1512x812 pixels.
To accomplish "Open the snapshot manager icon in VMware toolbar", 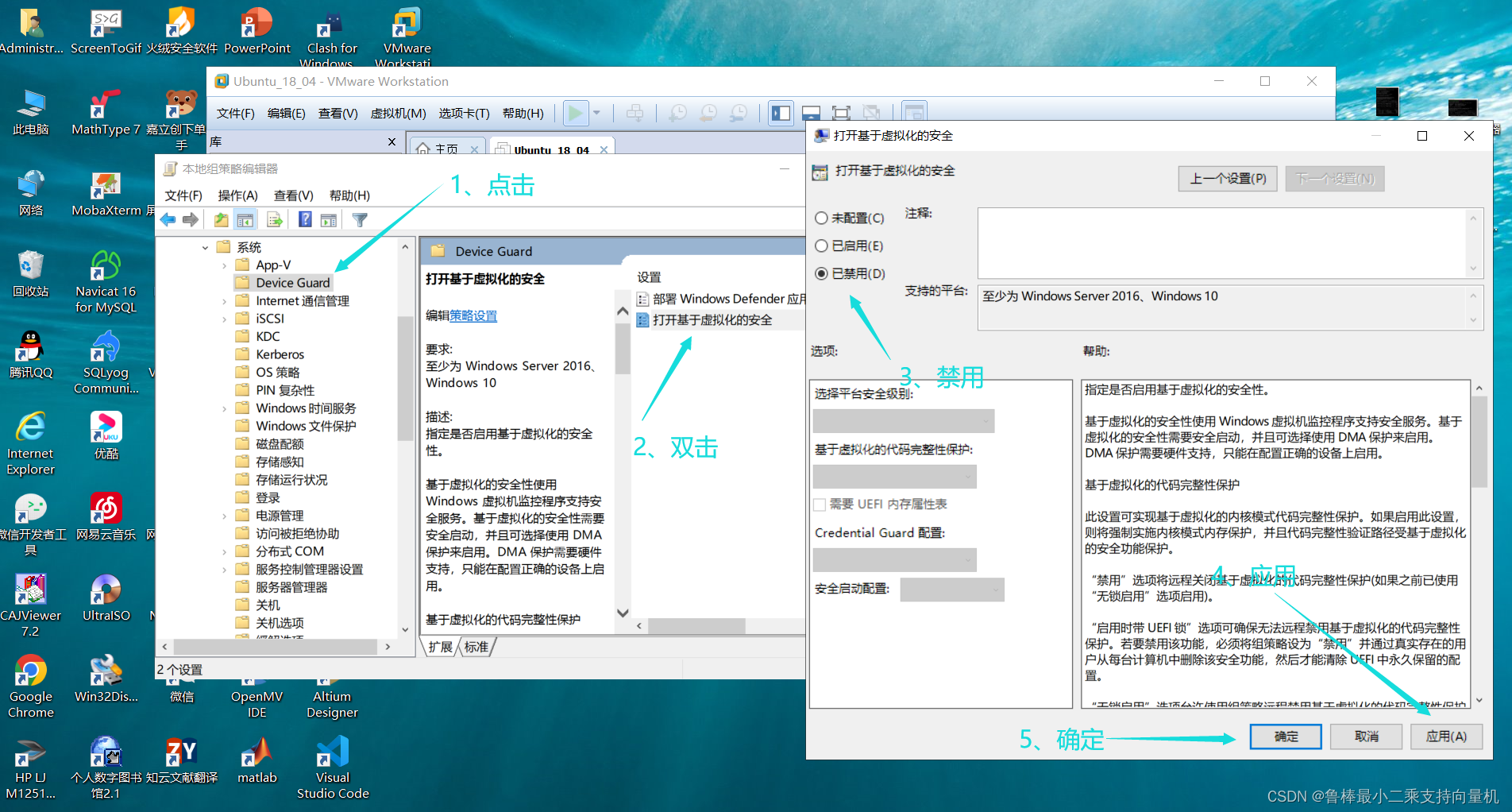I will [739, 113].
